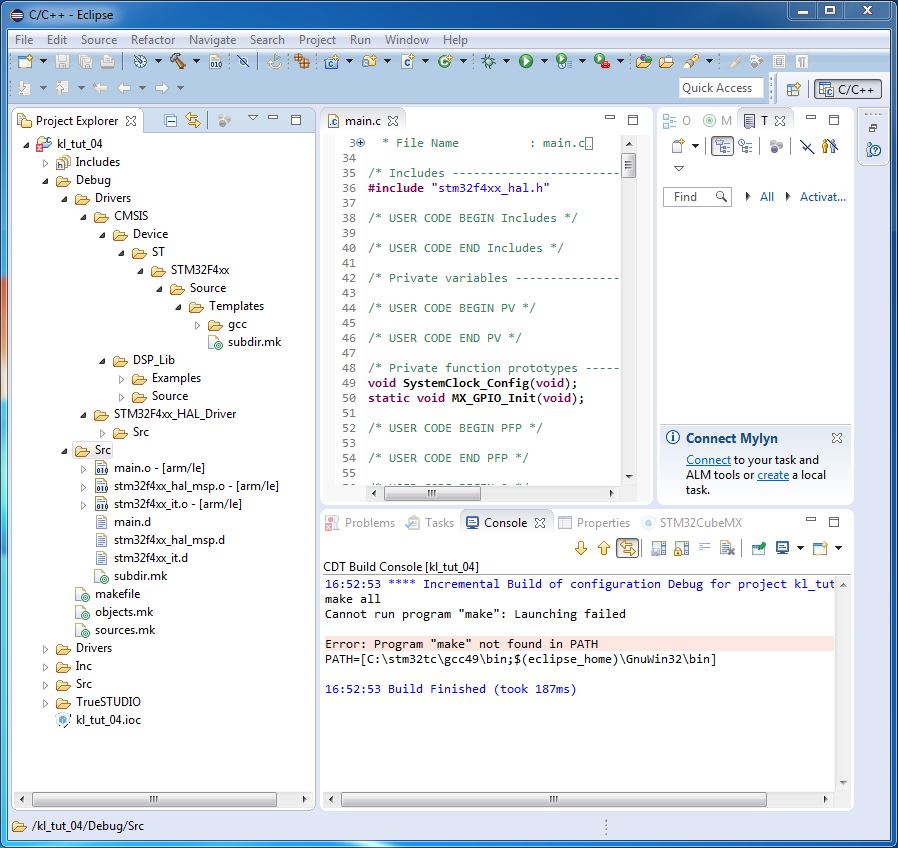Screen dimensions: 898x848
Task: Switch to the Problems tab
Action: (x=360, y=522)
